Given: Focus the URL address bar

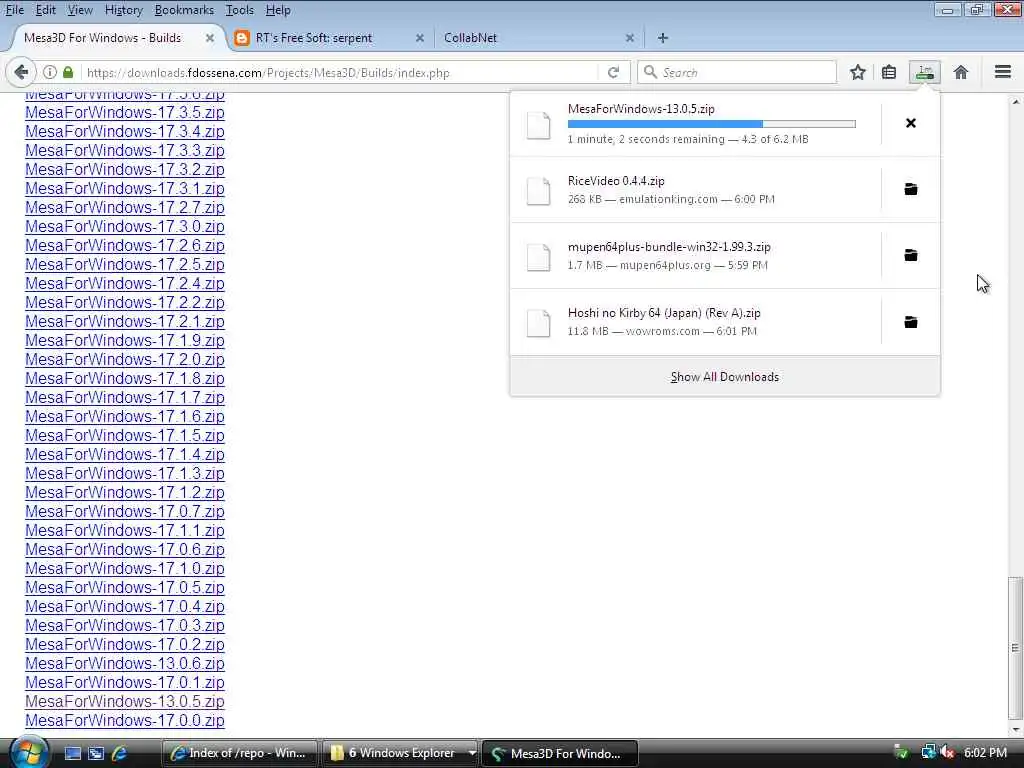Looking at the screenshot, I should click(340, 72).
